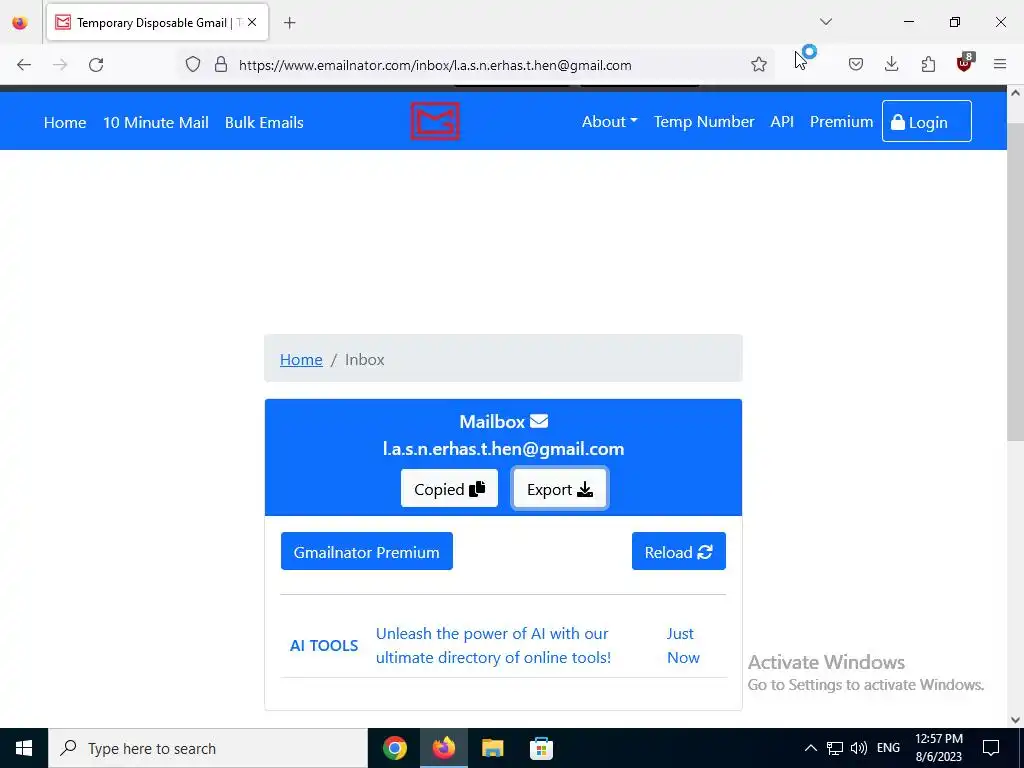Open the AI TOOLS message row
Viewport: 1024px width, 768px height.
tap(503, 645)
